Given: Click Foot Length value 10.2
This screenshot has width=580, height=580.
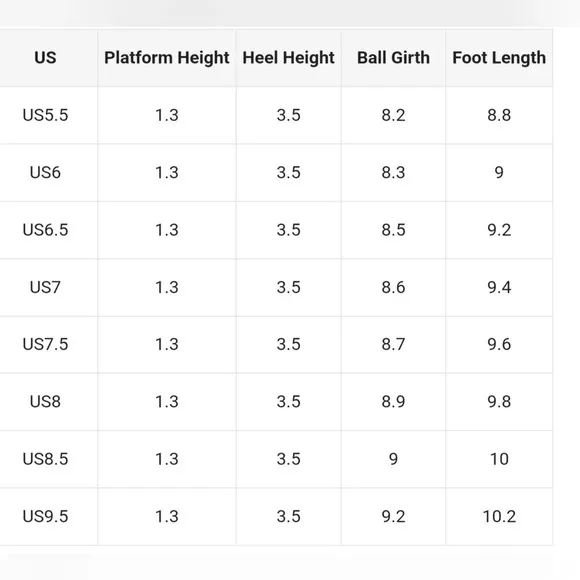Looking at the screenshot, I should (x=499, y=516).
